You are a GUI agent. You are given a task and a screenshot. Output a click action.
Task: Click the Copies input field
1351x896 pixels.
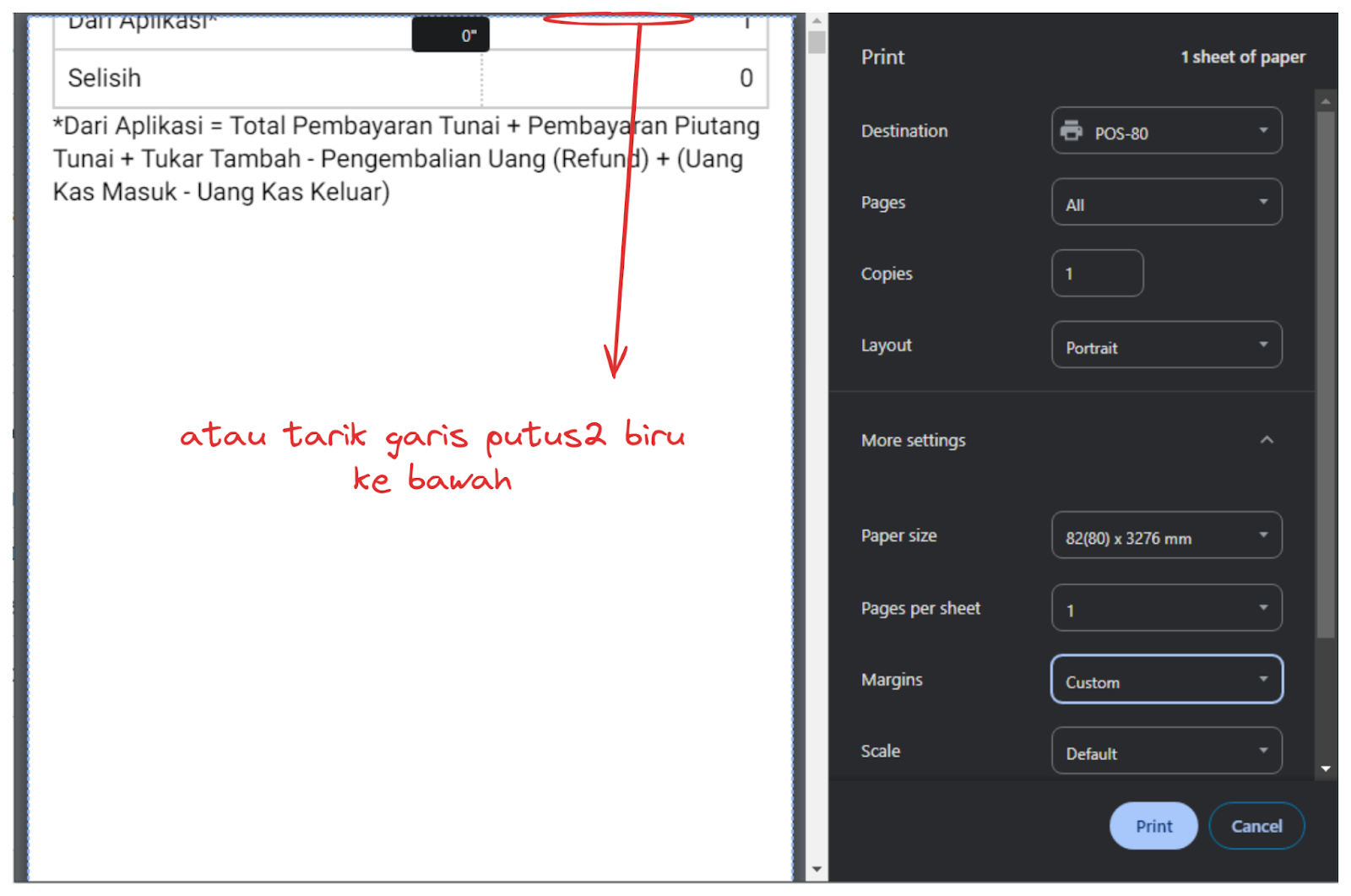point(1097,274)
